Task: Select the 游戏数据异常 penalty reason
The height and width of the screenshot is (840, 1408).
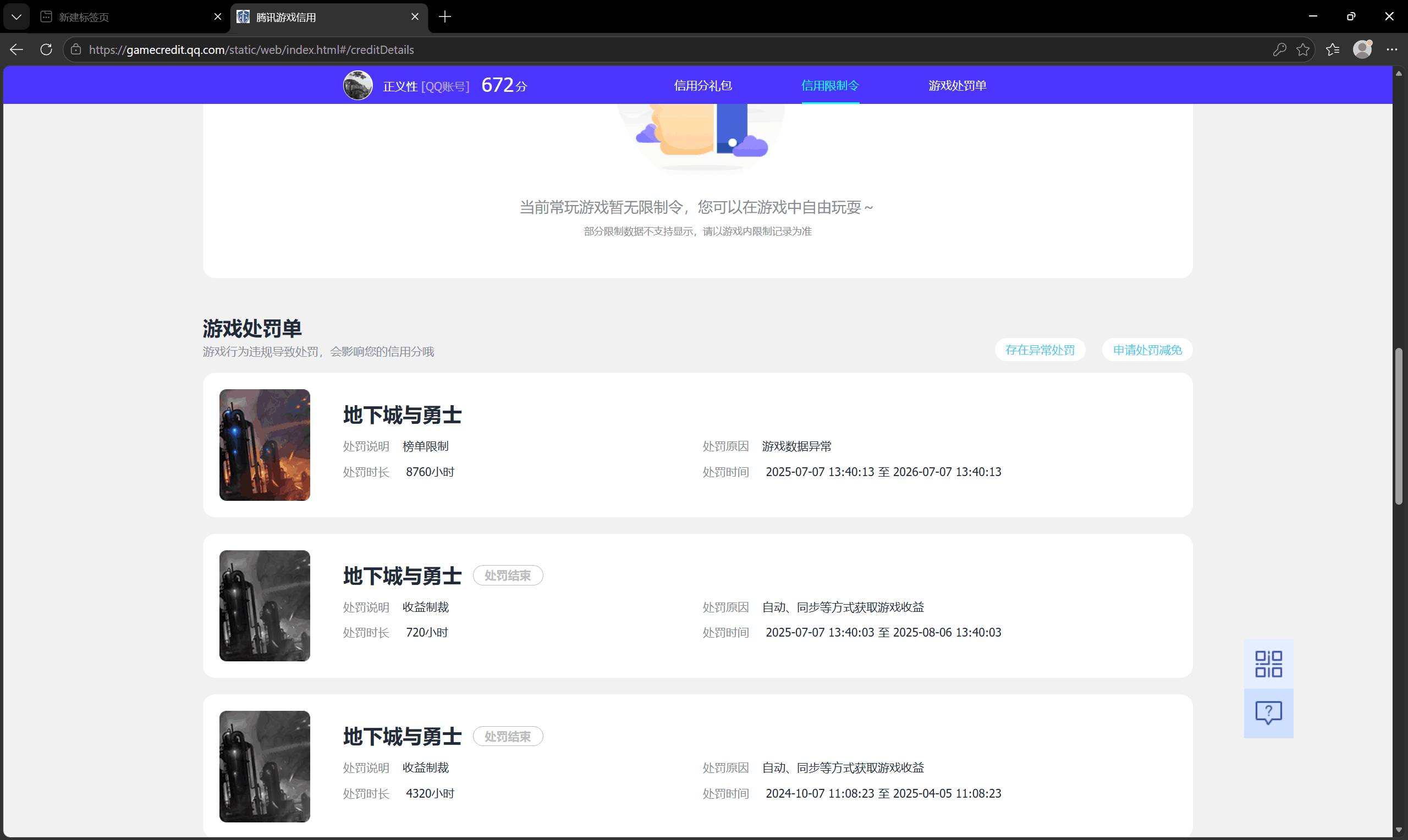Action: (x=796, y=446)
